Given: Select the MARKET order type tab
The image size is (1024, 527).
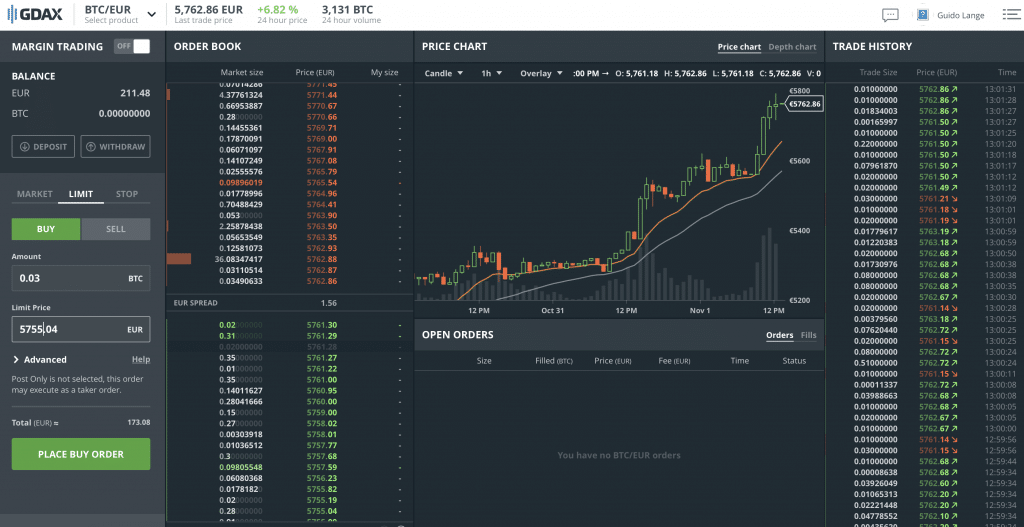Looking at the screenshot, I should (x=35, y=194).
